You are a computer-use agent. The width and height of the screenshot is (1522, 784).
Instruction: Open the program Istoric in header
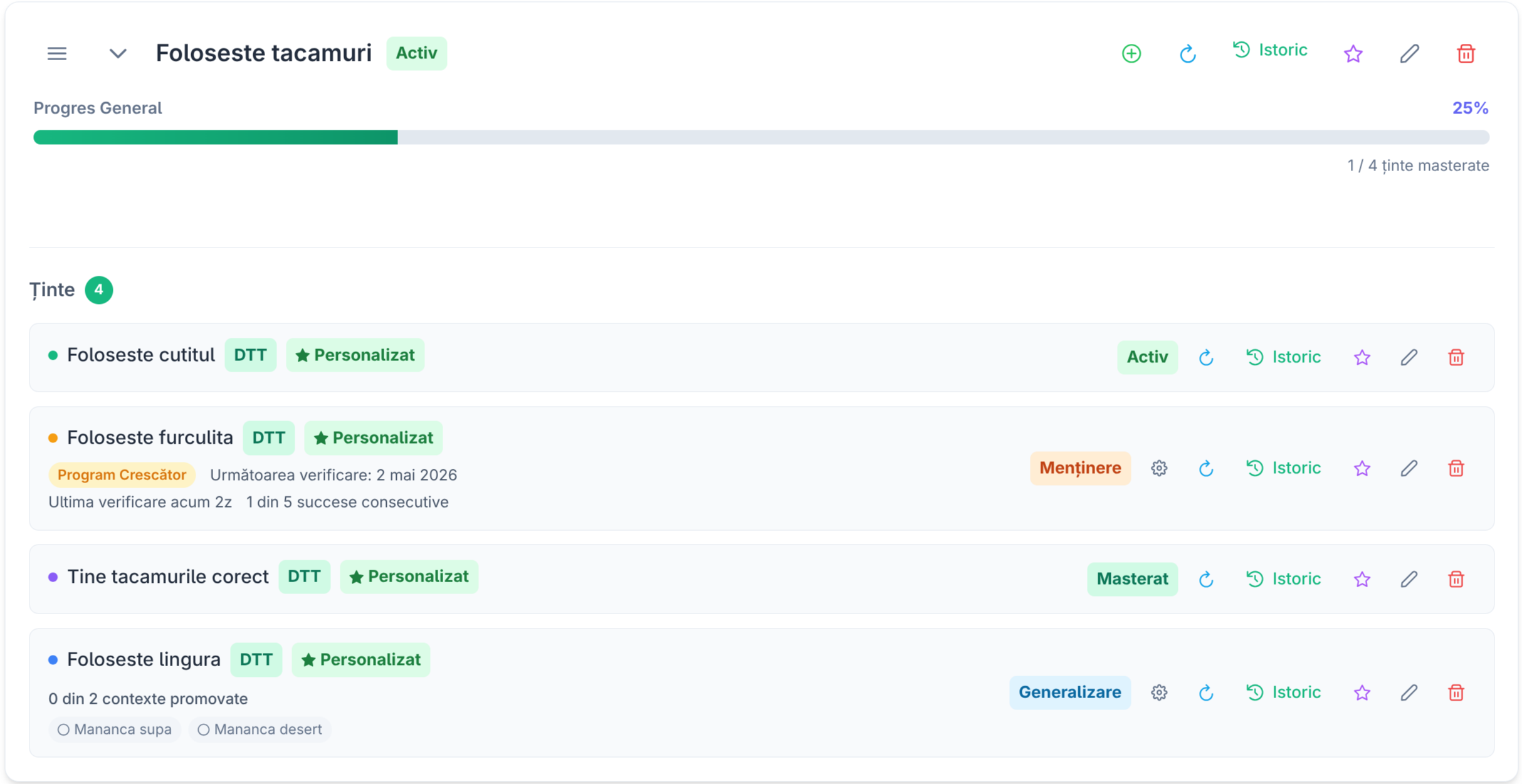[x=1270, y=50]
